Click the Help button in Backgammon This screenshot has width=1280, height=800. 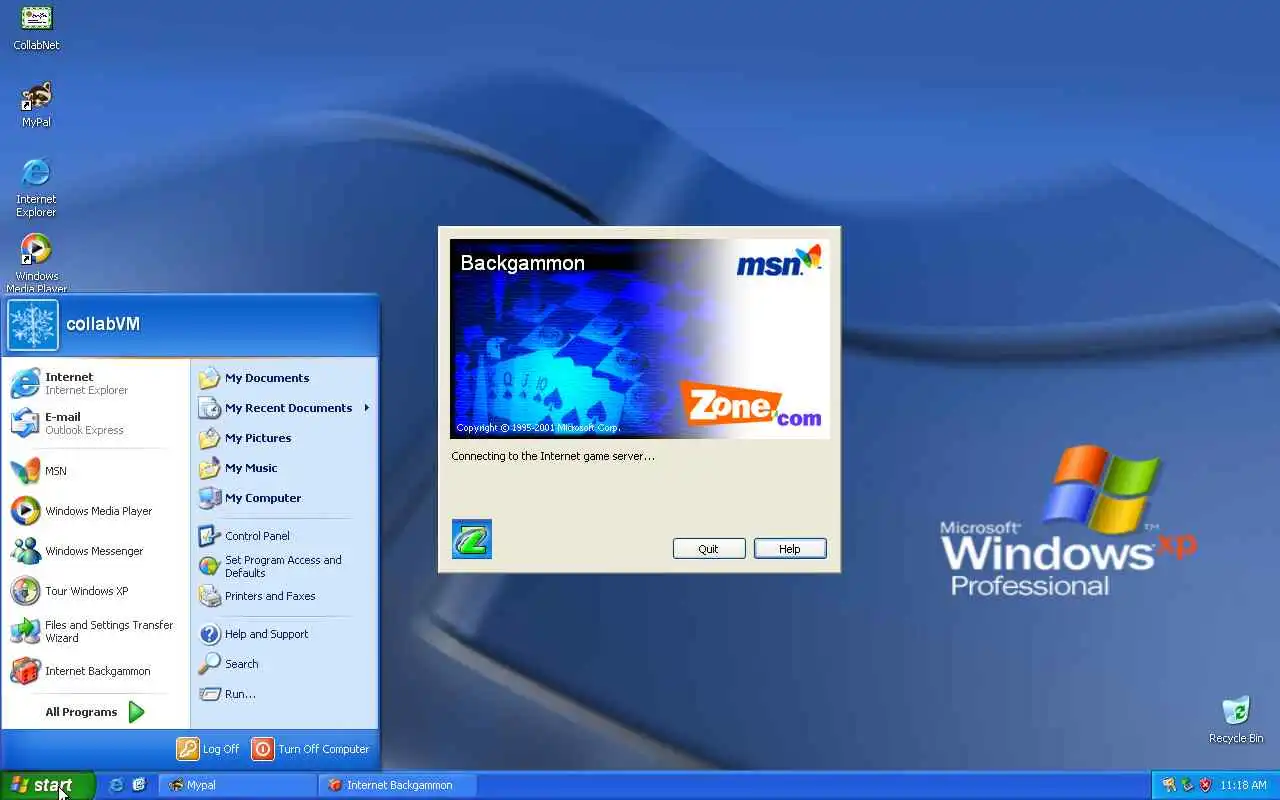click(790, 549)
